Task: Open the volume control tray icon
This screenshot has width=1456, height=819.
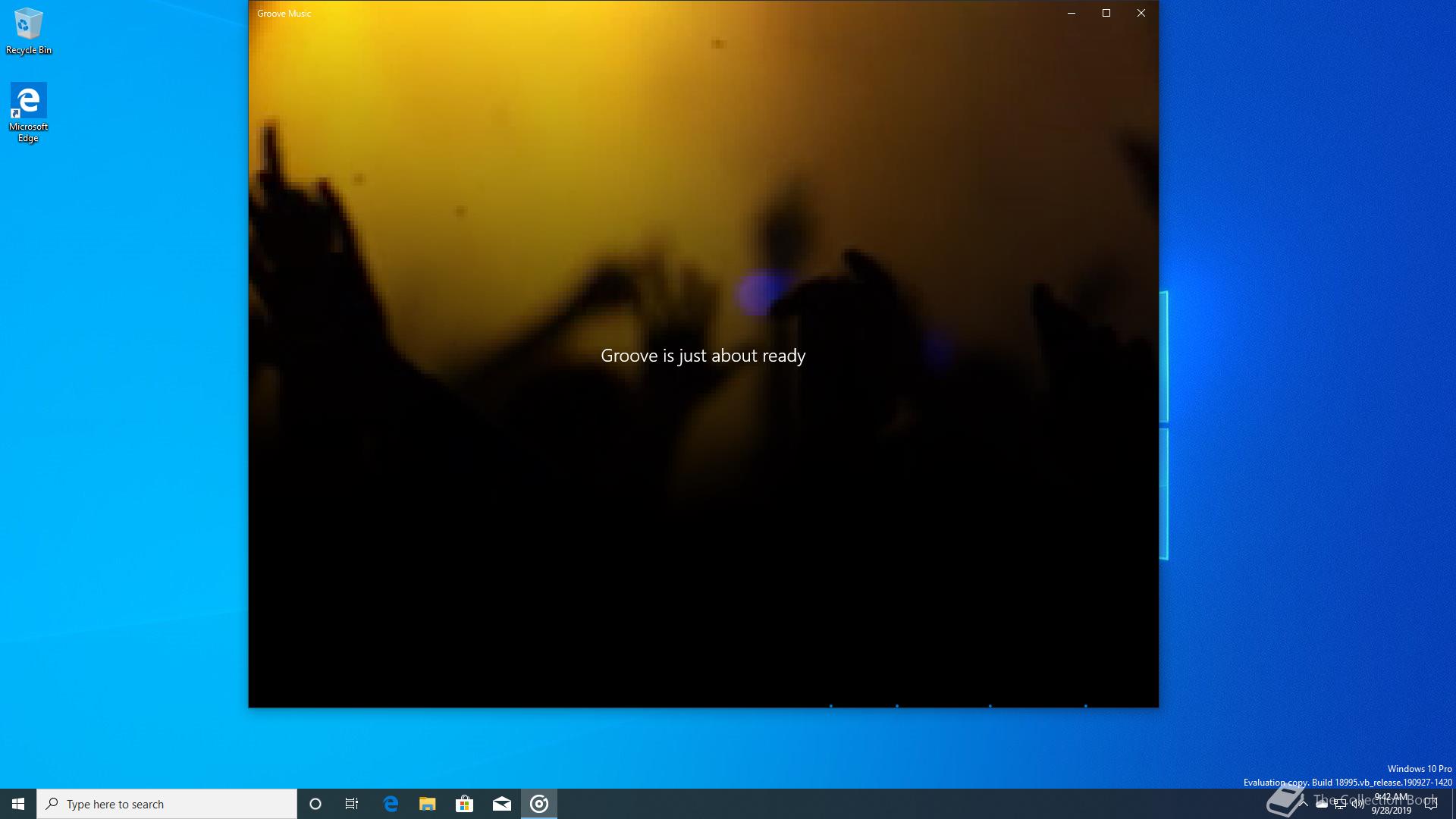Action: pyautogui.click(x=1358, y=804)
